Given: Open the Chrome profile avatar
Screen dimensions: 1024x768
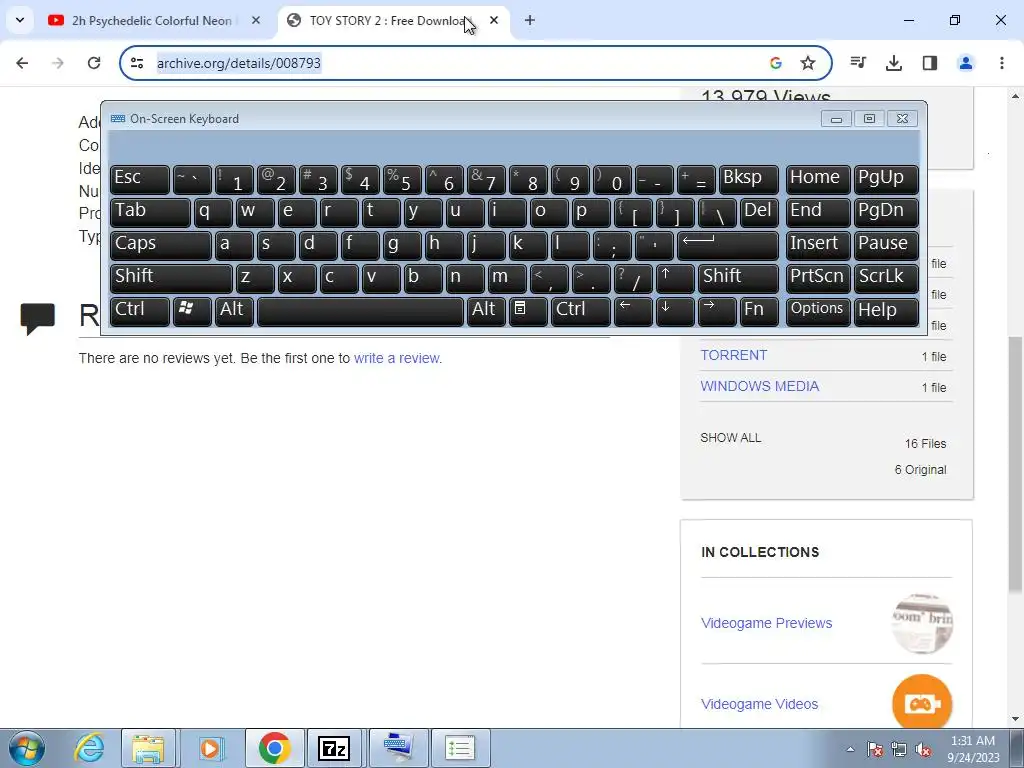Looking at the screenshot, I should tap(966, 63).
